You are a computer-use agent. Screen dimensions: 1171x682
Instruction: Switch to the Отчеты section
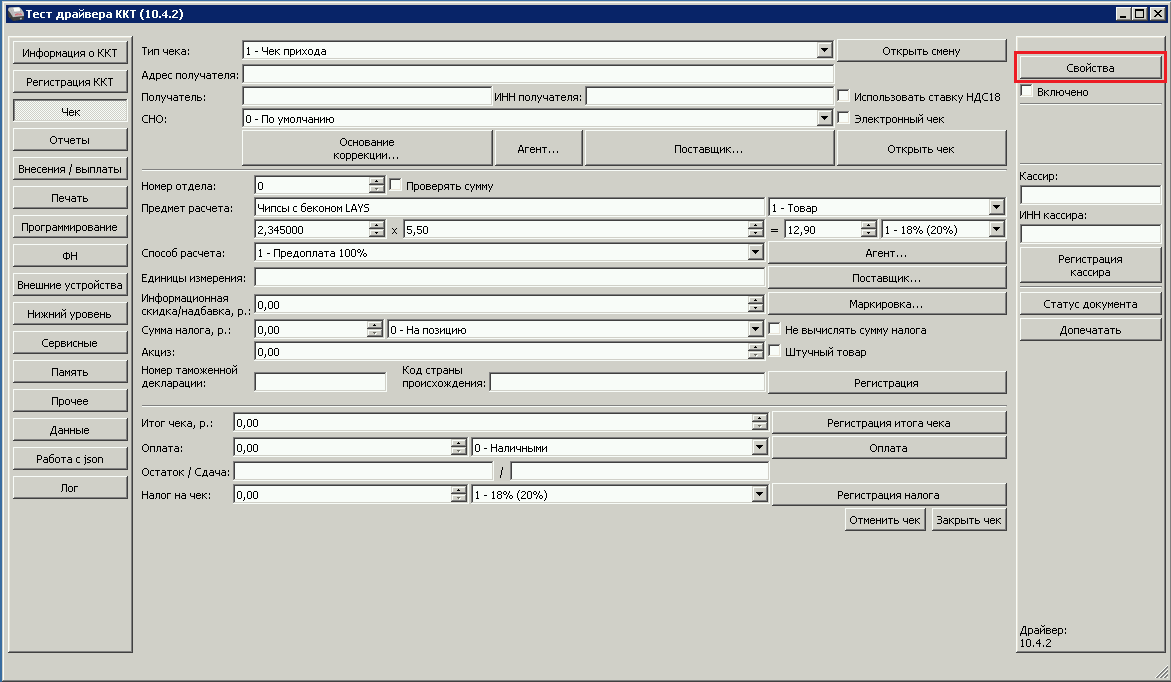tap(69, 140)
